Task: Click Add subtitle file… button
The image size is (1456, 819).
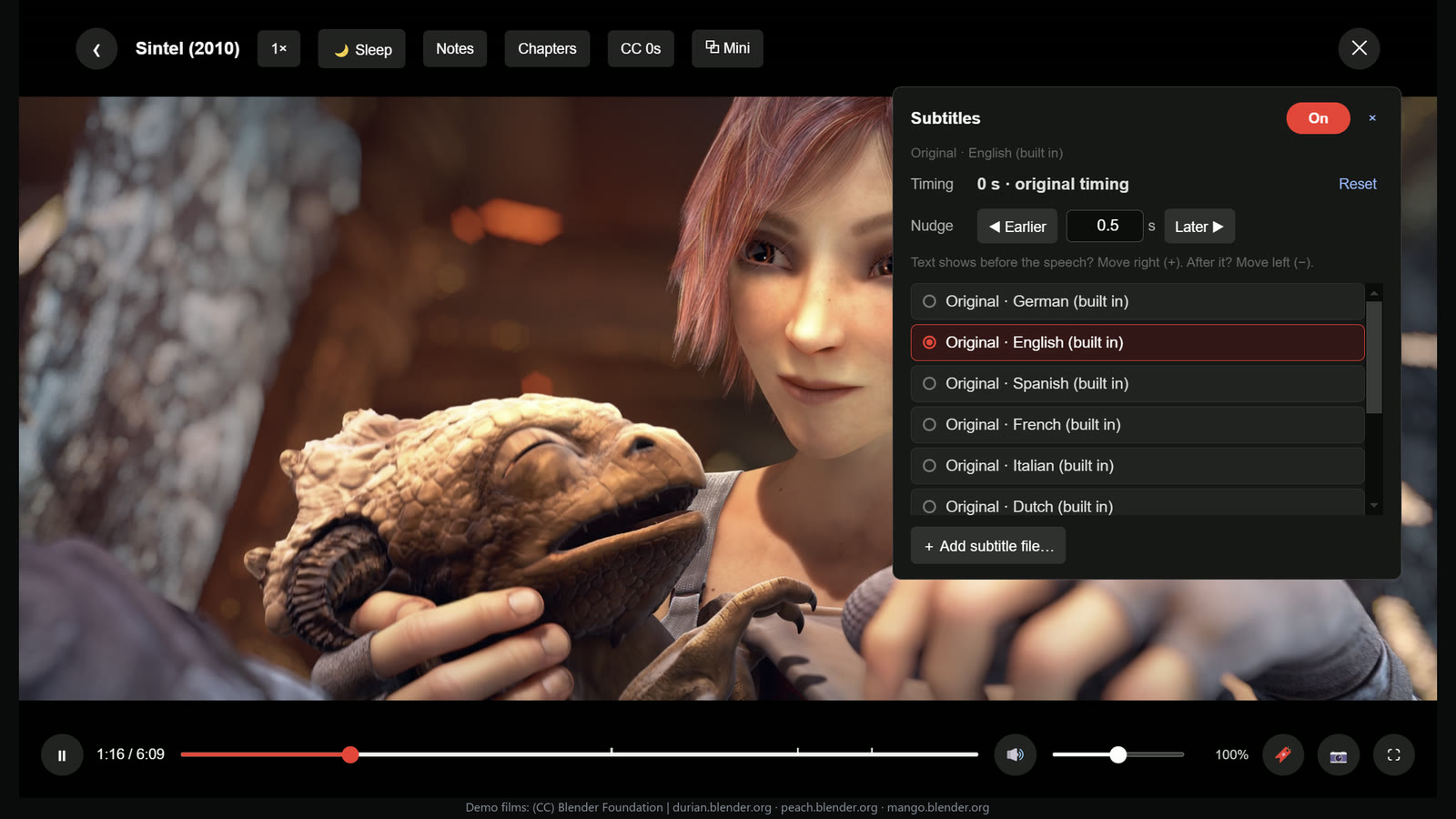Action: point(988,546)
